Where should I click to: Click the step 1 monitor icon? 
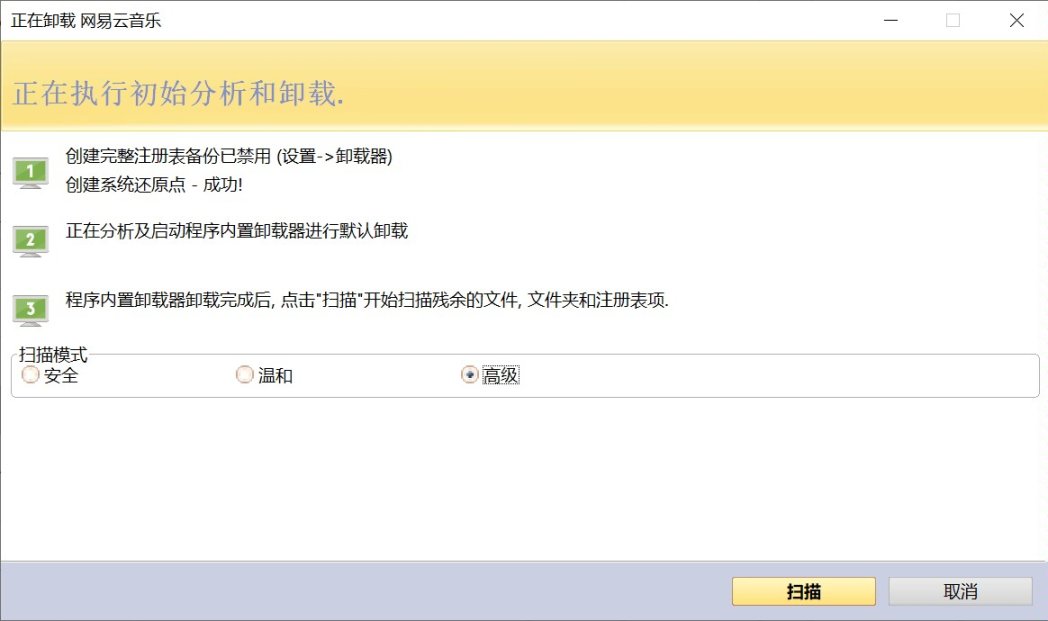(x=31, y=173)
